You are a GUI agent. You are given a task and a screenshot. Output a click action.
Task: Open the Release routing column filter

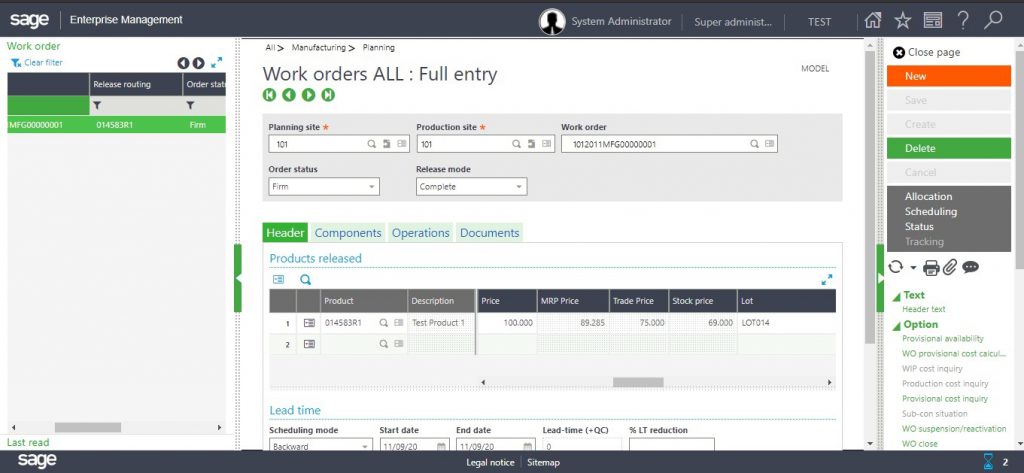click(97, 105)
